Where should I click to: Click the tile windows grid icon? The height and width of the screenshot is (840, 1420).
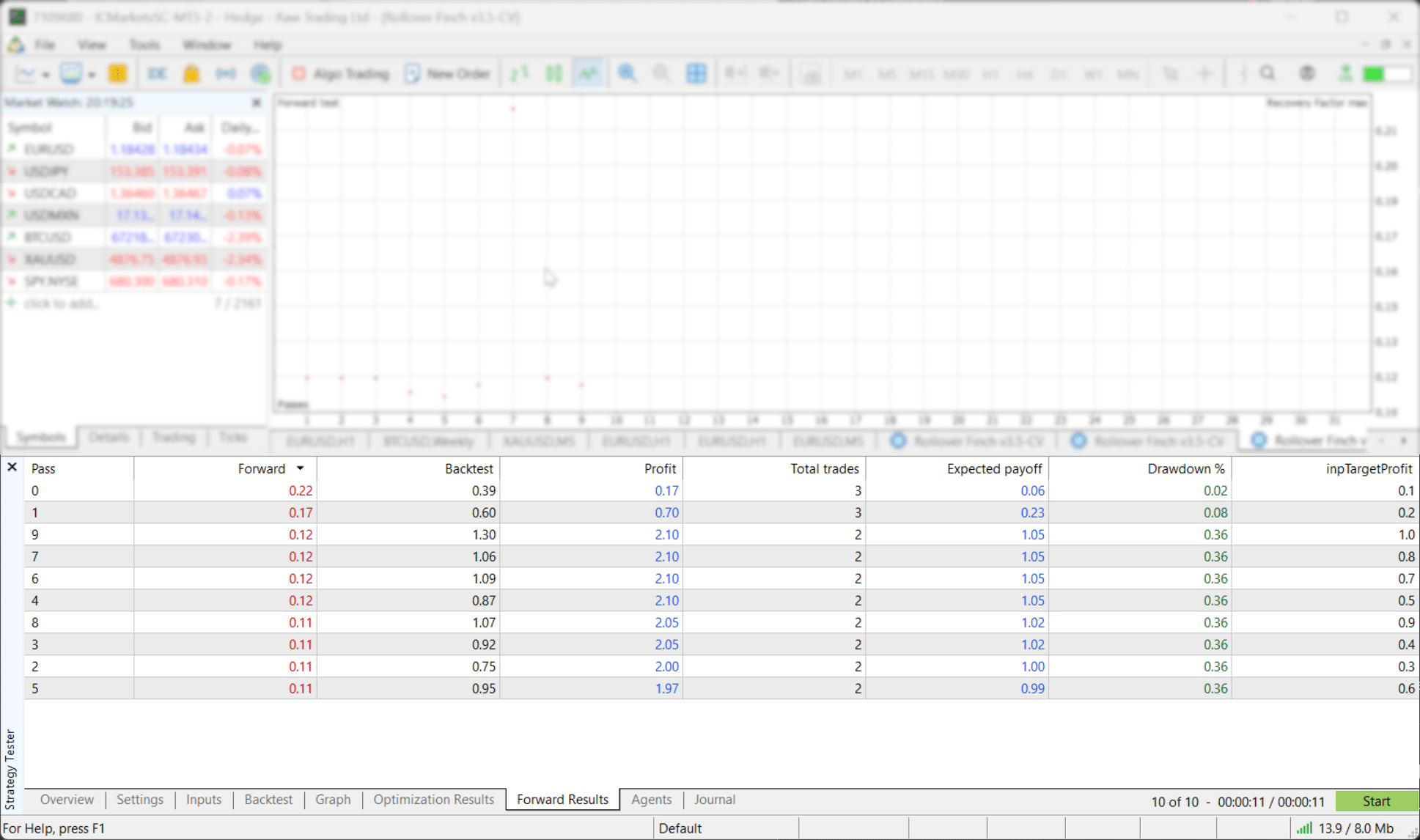696,73
